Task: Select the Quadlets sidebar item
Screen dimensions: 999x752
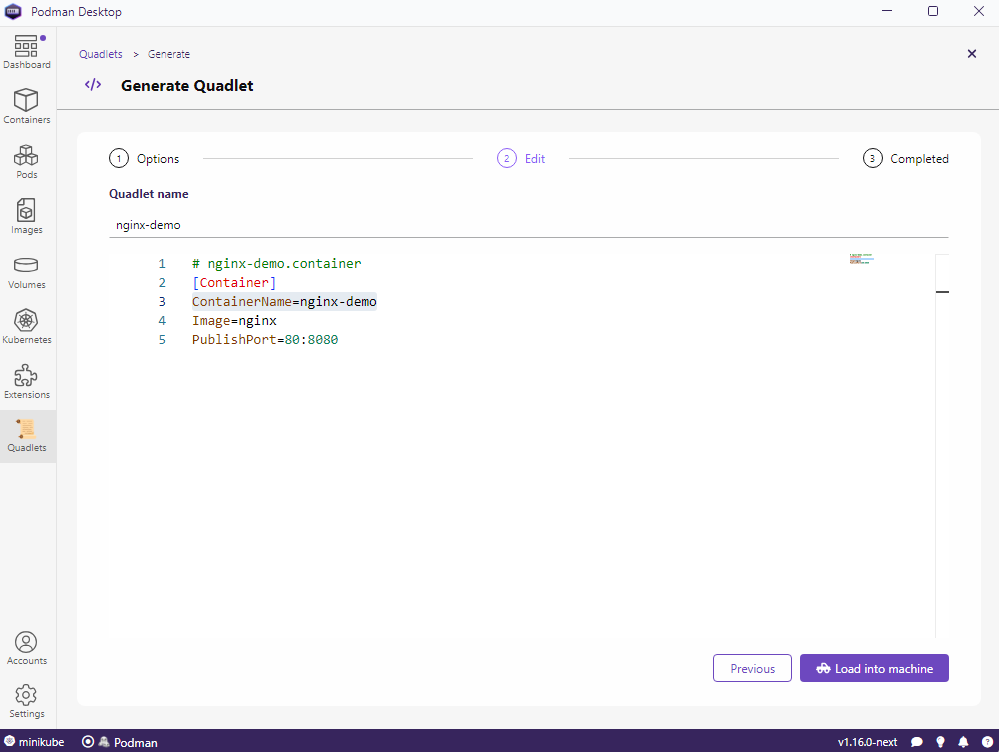Action: tap(27, 436)
